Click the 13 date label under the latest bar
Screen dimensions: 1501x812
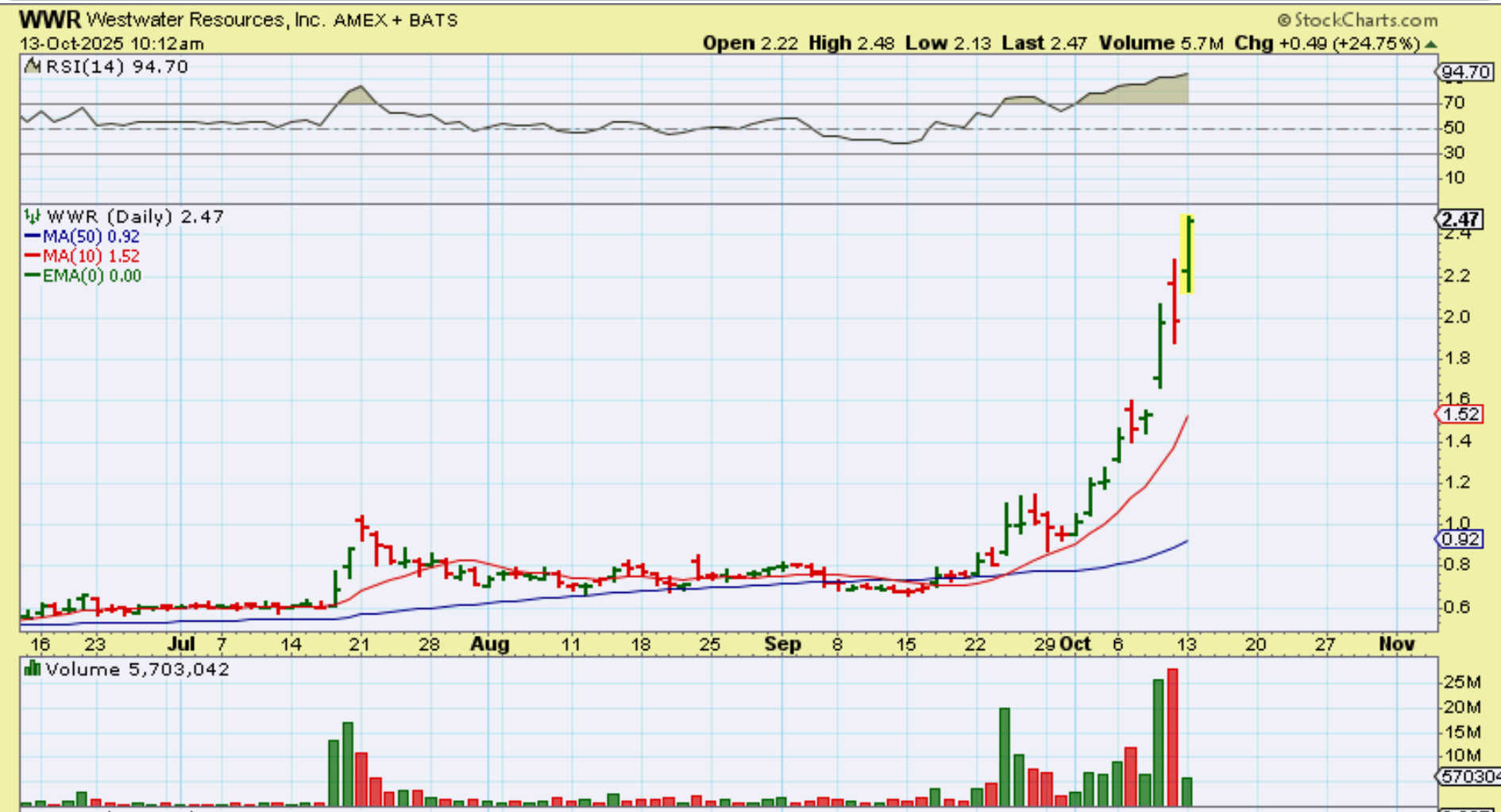(x=1187, y=644)
